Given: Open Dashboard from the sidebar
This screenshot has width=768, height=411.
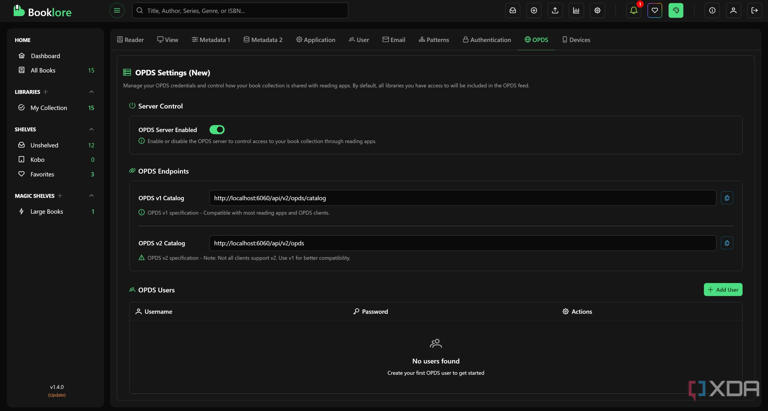Looking at the screenshot, I should point(45,56).
